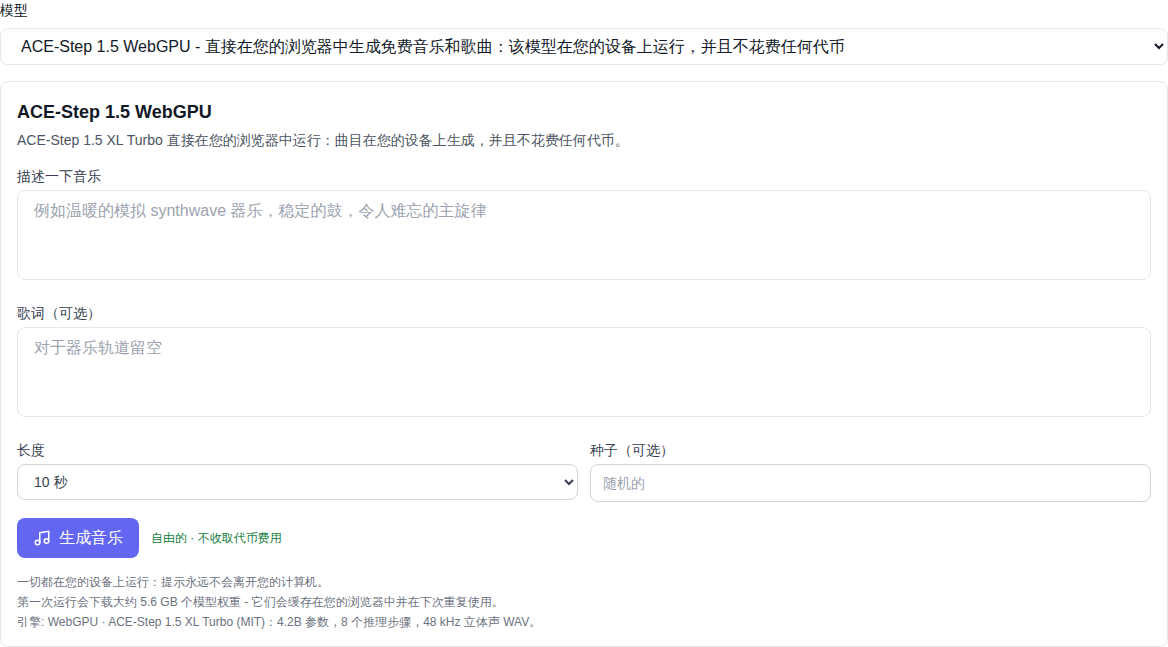Screen dimensions: 1168x647
Task: Click the 歌词（可选）label
Action: point(58,313)
